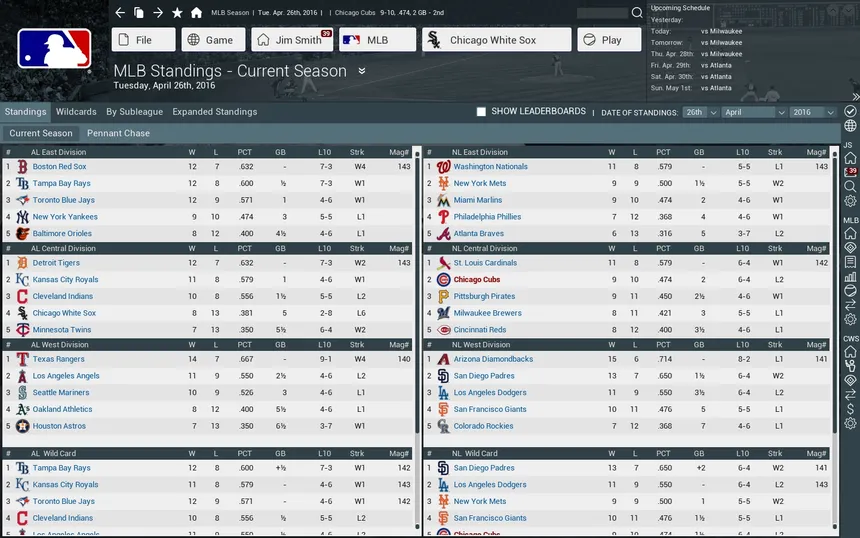Click the checkmark icon in right sidebar

(850, 111)
